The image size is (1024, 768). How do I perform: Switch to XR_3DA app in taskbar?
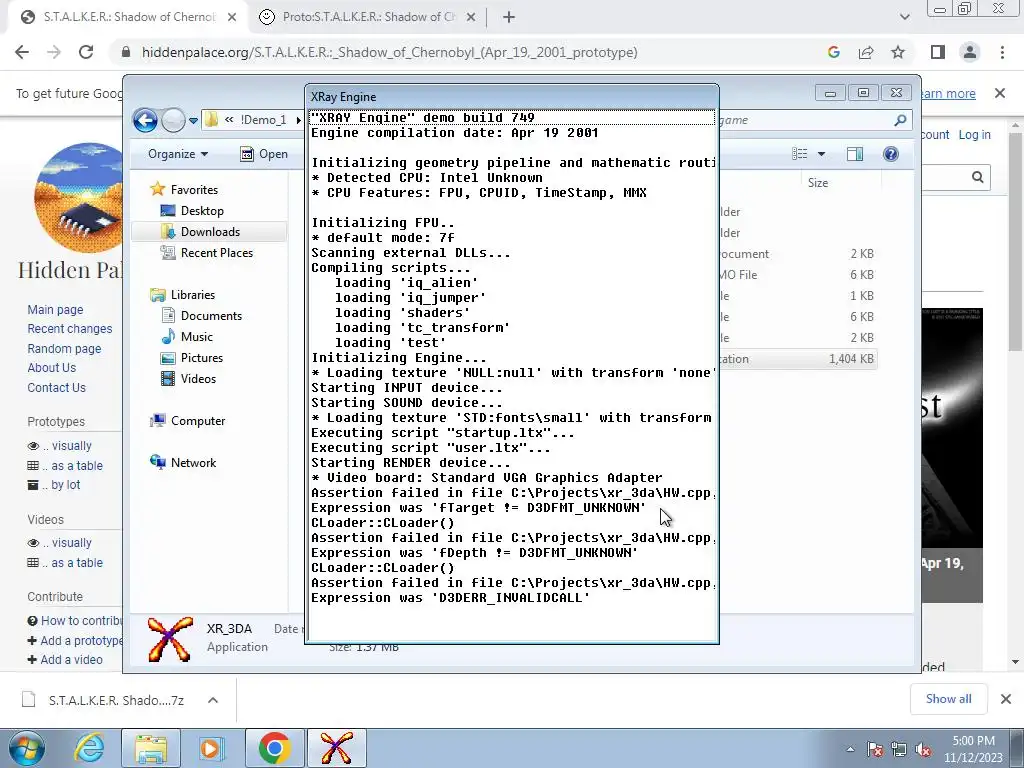[336, 748]
